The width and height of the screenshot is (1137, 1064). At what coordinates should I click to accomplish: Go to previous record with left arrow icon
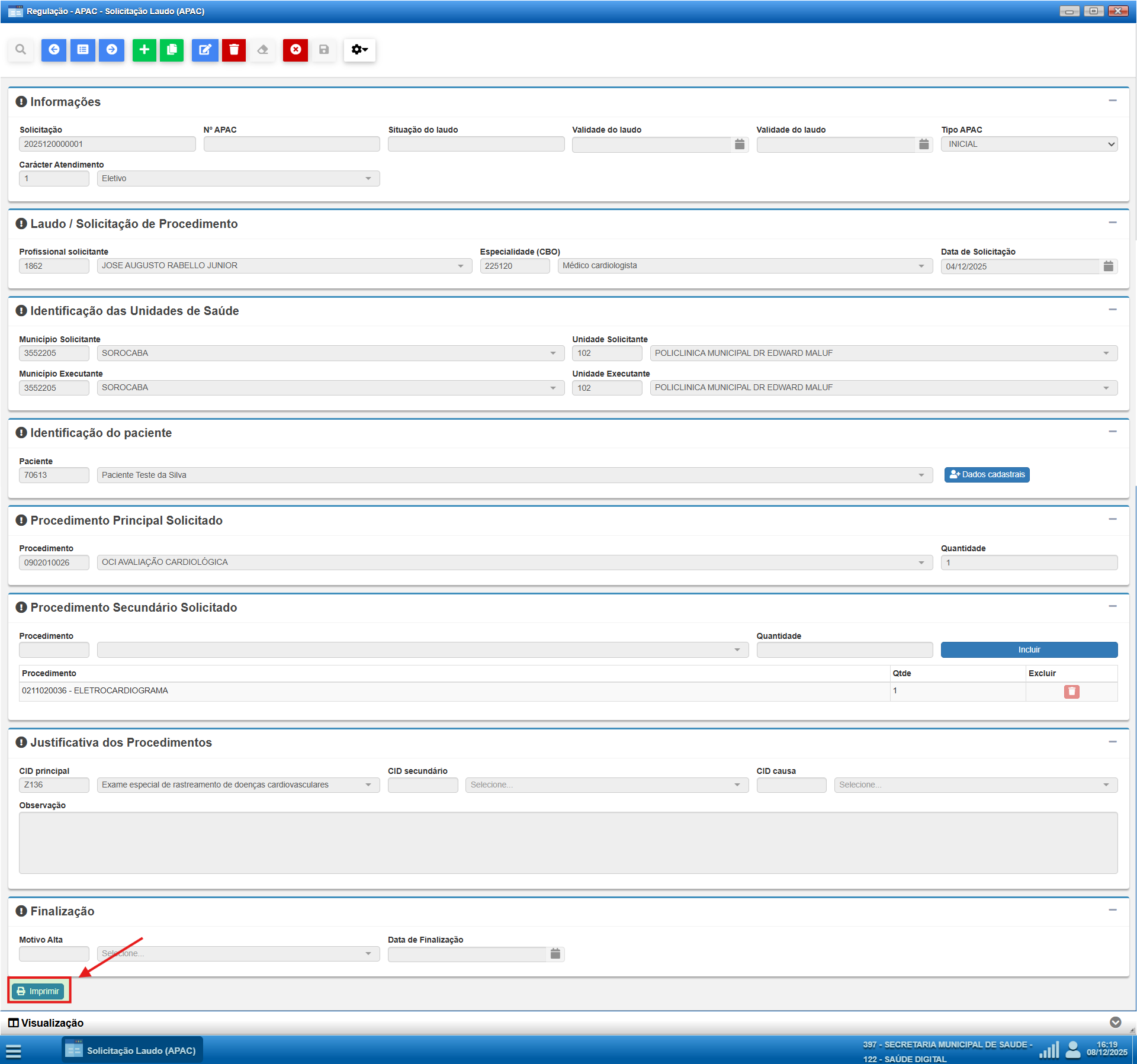coord(54,50)
